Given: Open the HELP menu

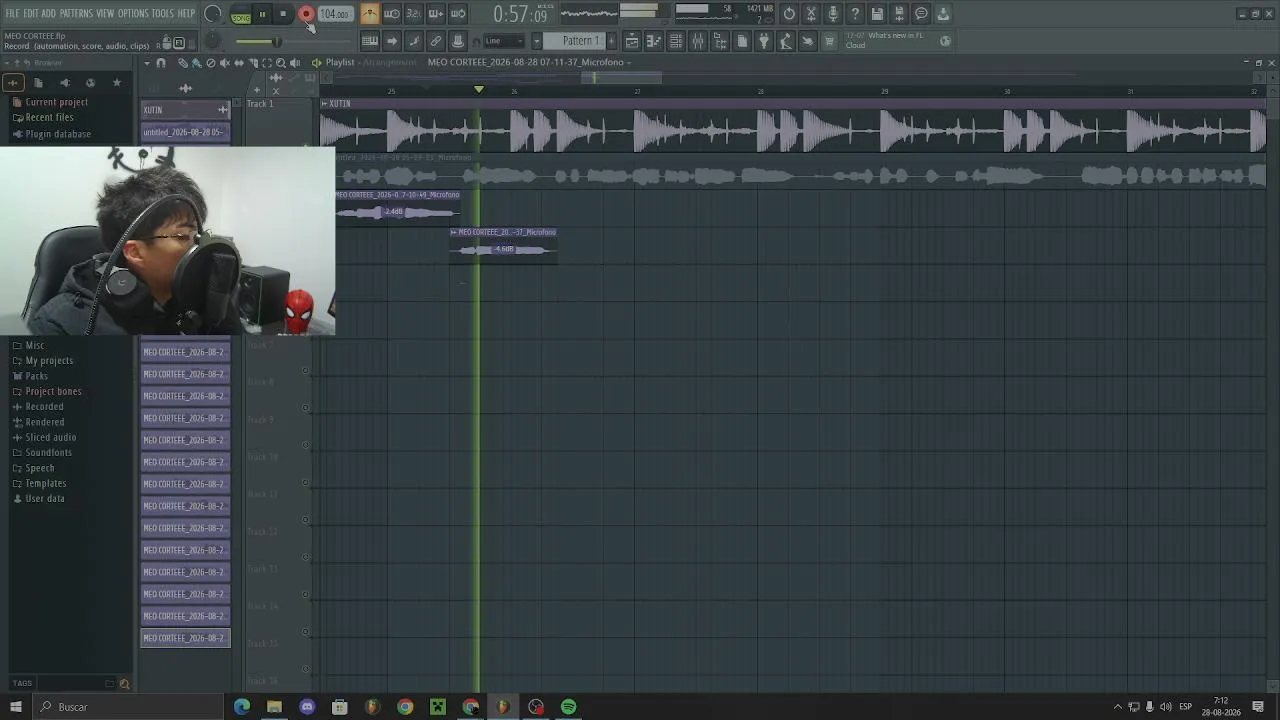Looking at the screenshot, I should coord(187,13).
